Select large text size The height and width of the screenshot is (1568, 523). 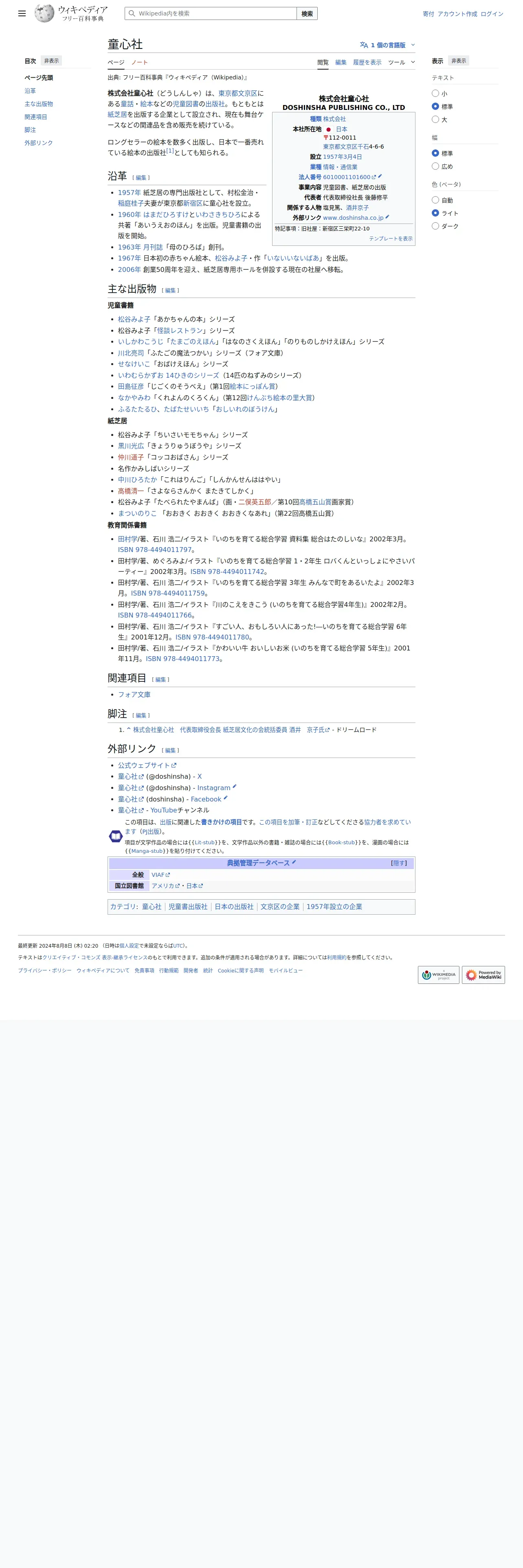435,119
